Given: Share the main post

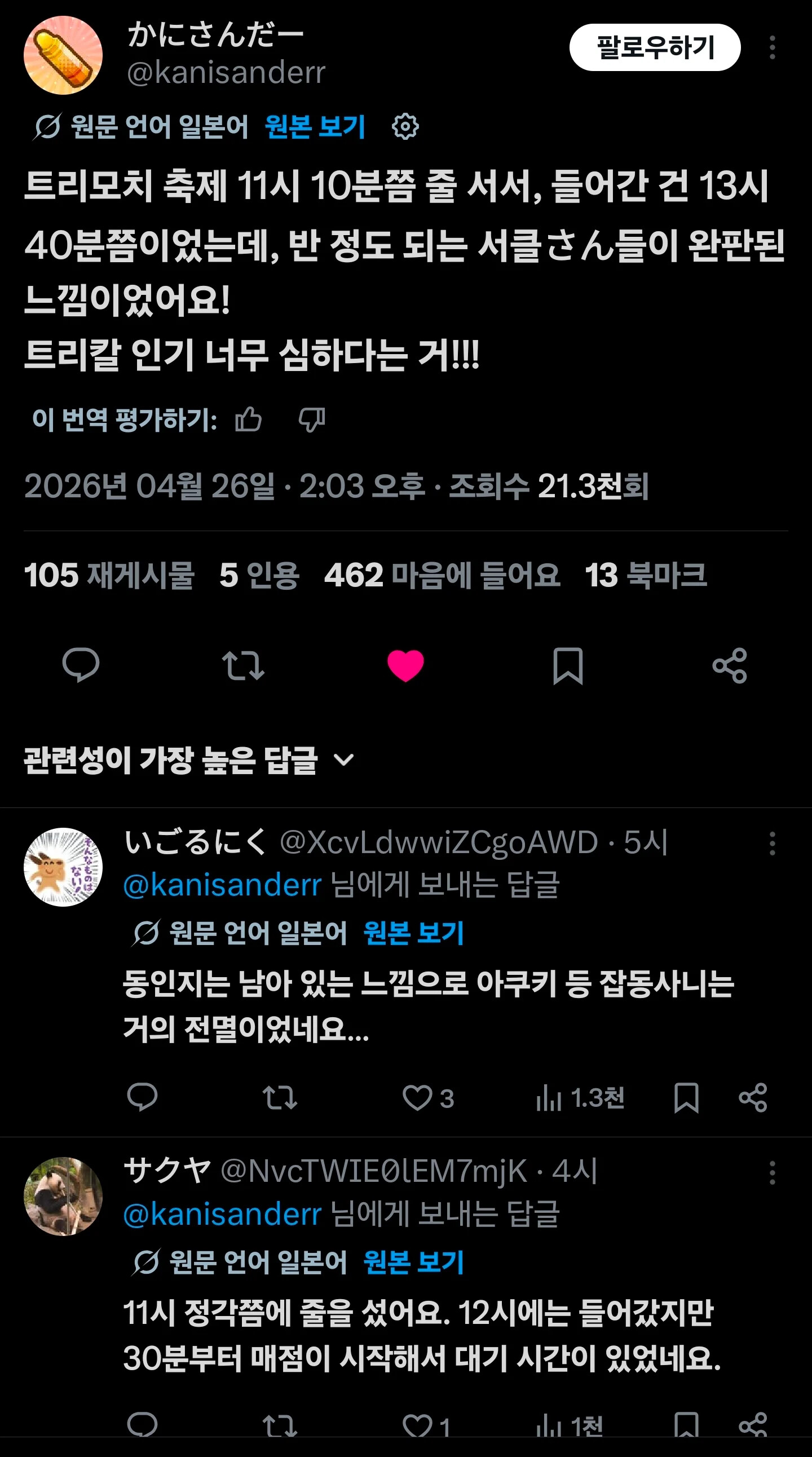Looking at the screenshot, I should [x=730, y=665].
